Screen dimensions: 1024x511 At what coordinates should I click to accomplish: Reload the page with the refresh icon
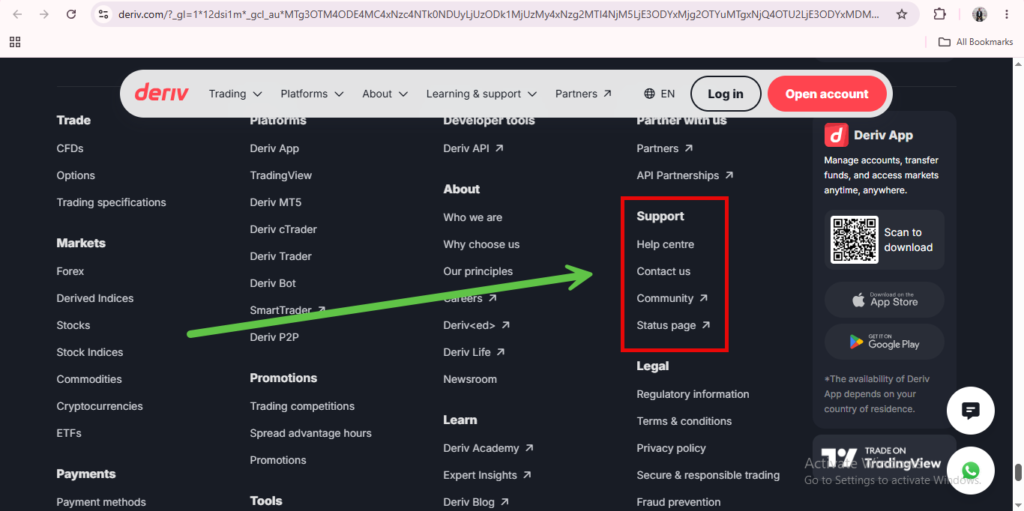coord(71,14)
